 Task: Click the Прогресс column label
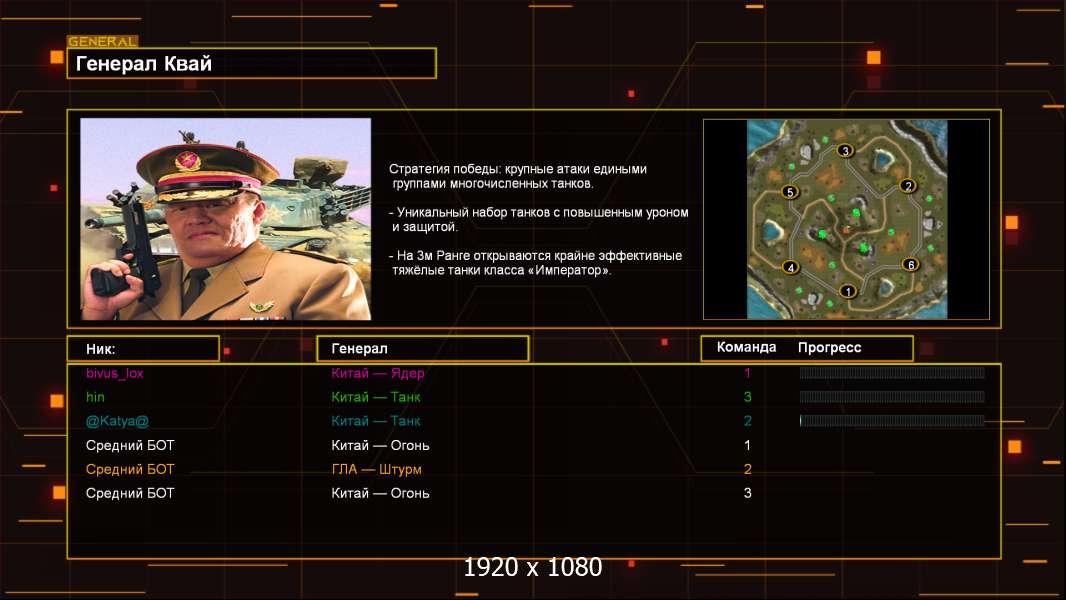click(x=829, y=347)
